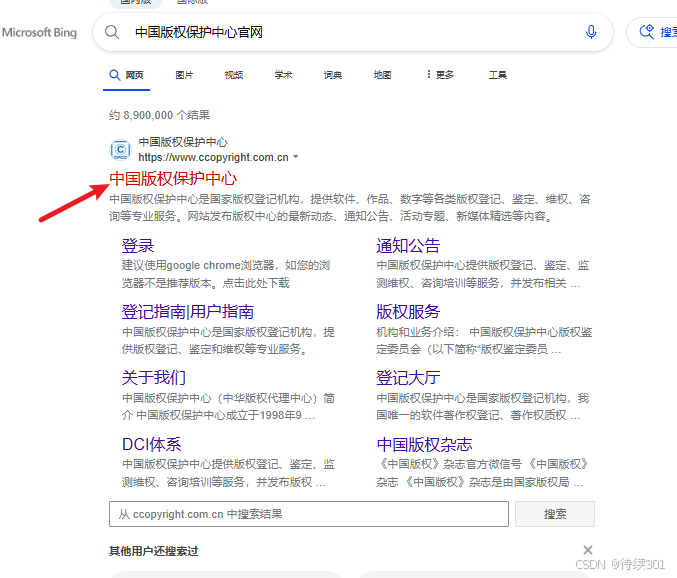The width and height of the screenshot is (677, 578).
Task: Open the visual search button beside search box
Action: pyautogui.click(x=652, y=32)
